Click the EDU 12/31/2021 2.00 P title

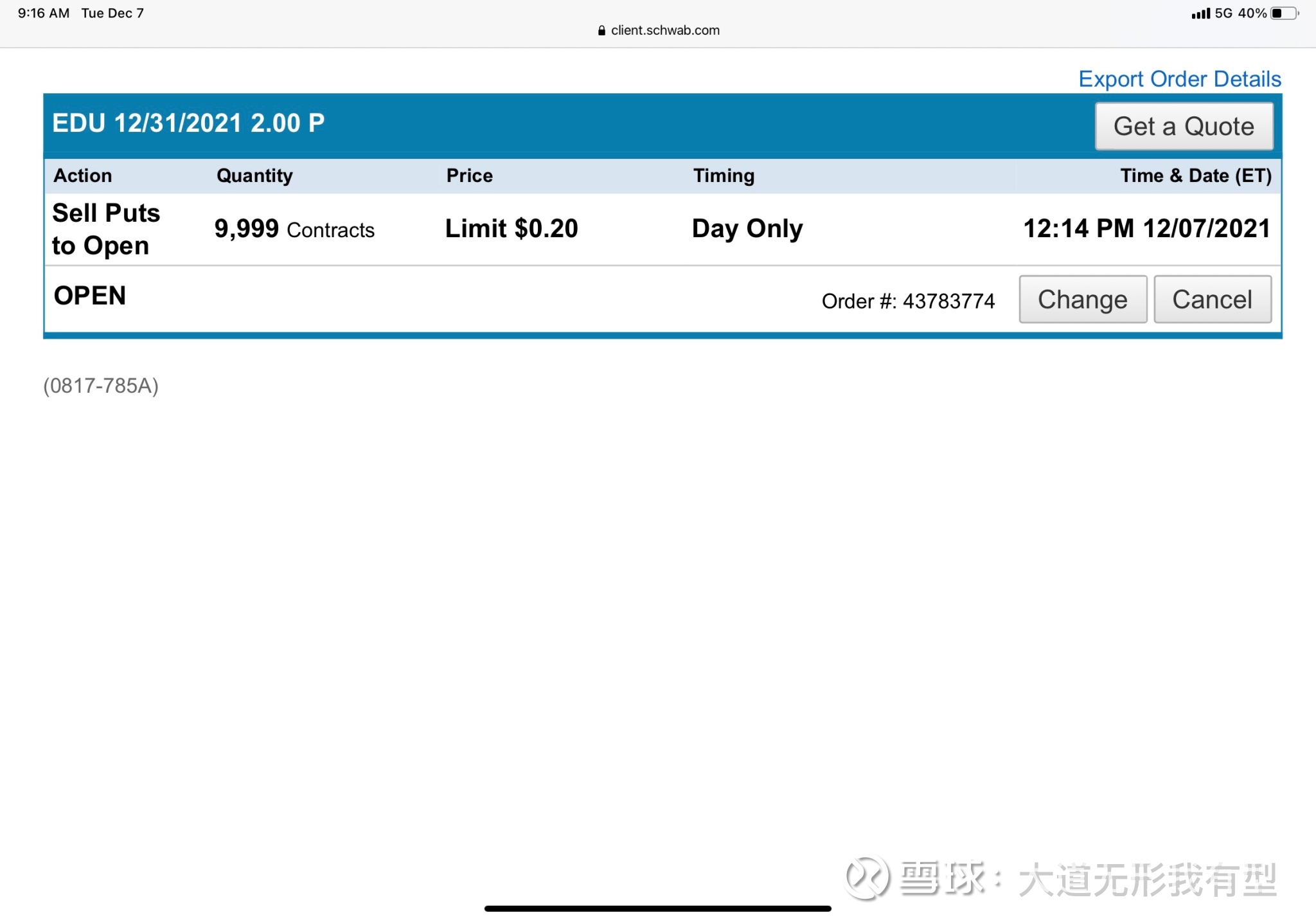(x=188, y=123)
